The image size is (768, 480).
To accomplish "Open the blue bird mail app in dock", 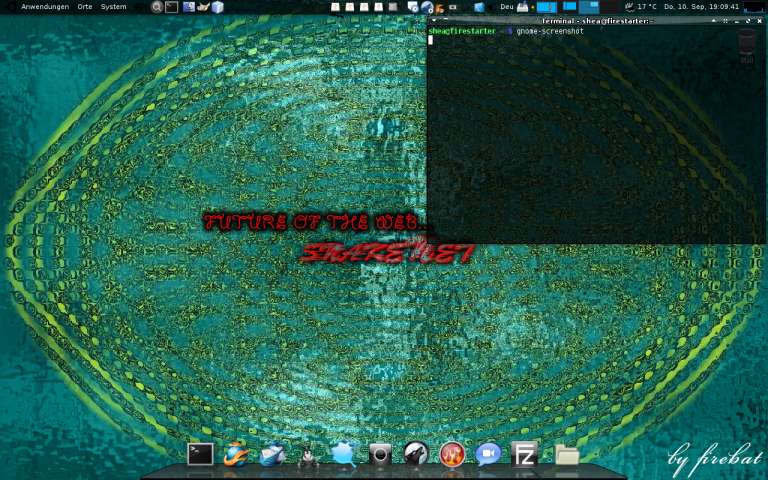I will tap(272, 454).
